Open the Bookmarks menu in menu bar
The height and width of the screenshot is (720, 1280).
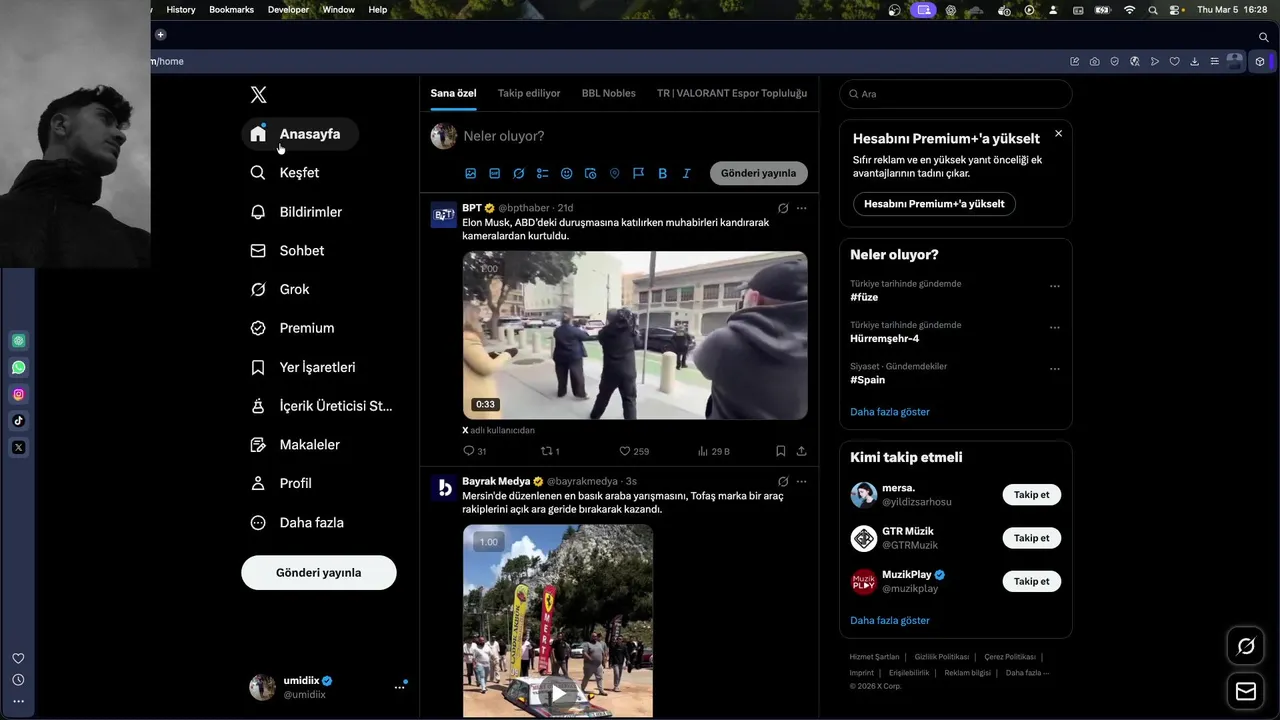pyautogui.click(x=231, y=9)
